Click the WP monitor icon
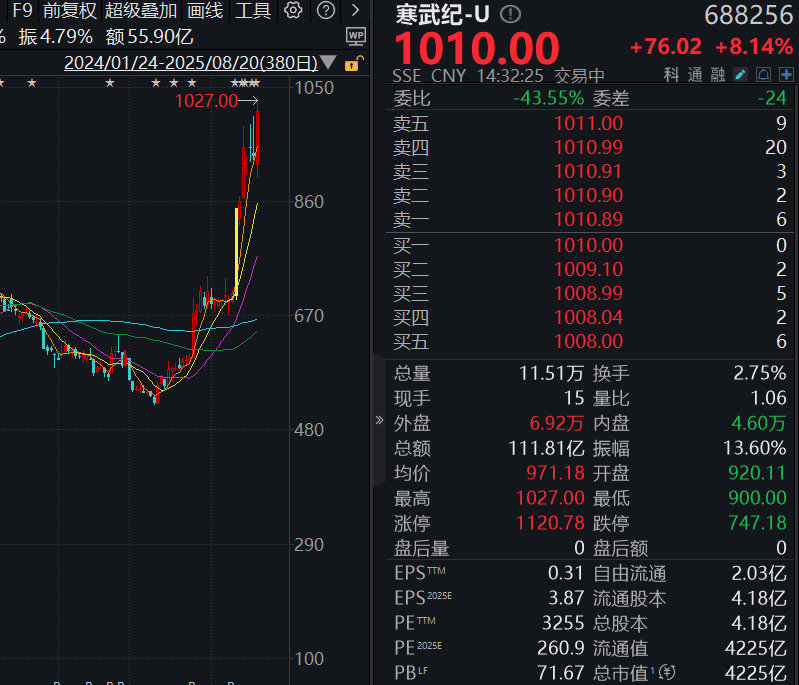The width and height of the screenshot is (799, 685). click(356, 36)
